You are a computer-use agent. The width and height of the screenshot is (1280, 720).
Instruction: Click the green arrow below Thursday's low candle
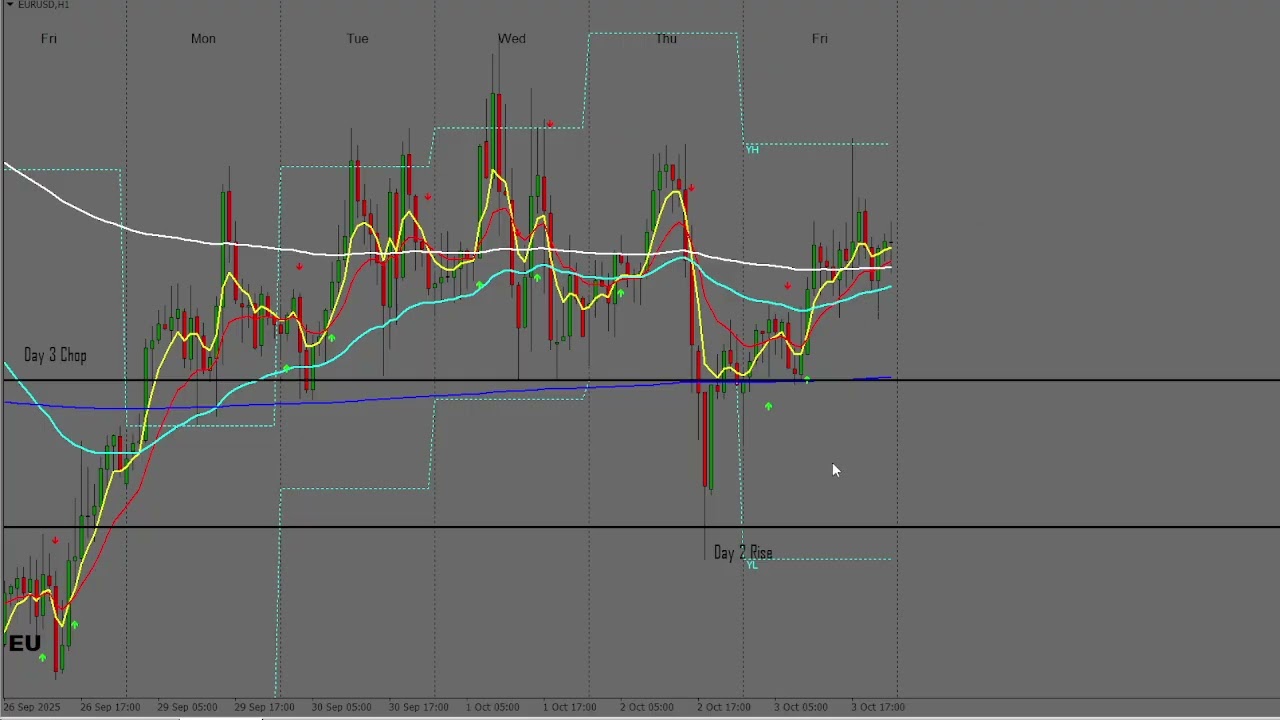(x=768, y=406)
